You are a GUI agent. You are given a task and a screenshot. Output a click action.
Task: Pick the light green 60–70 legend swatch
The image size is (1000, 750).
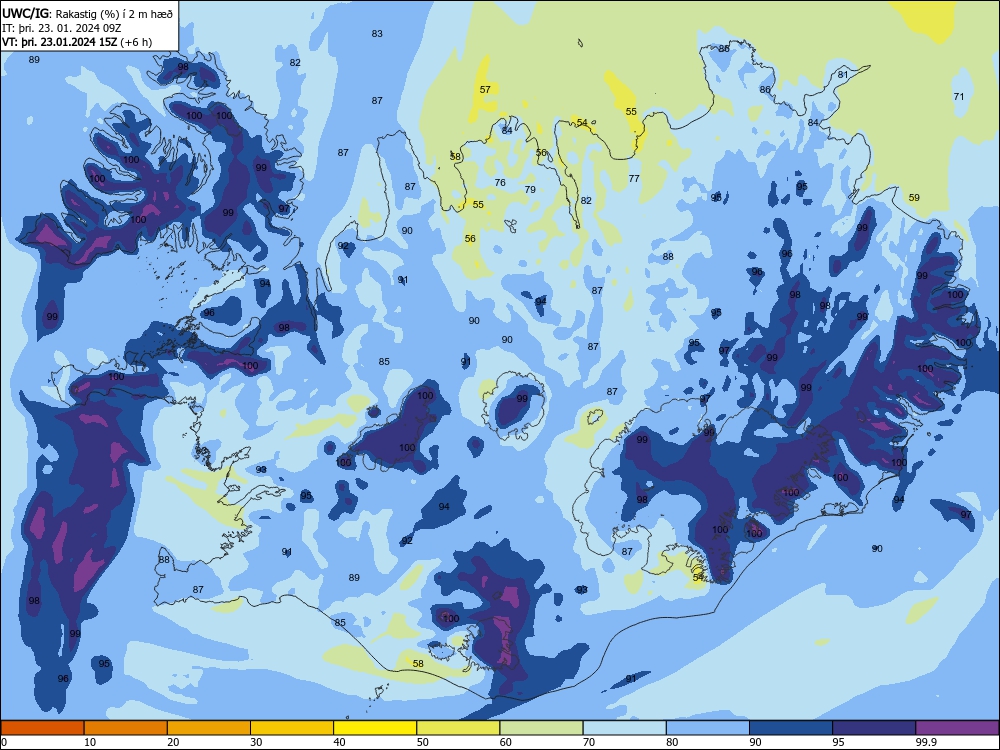[x=541, y=728]
